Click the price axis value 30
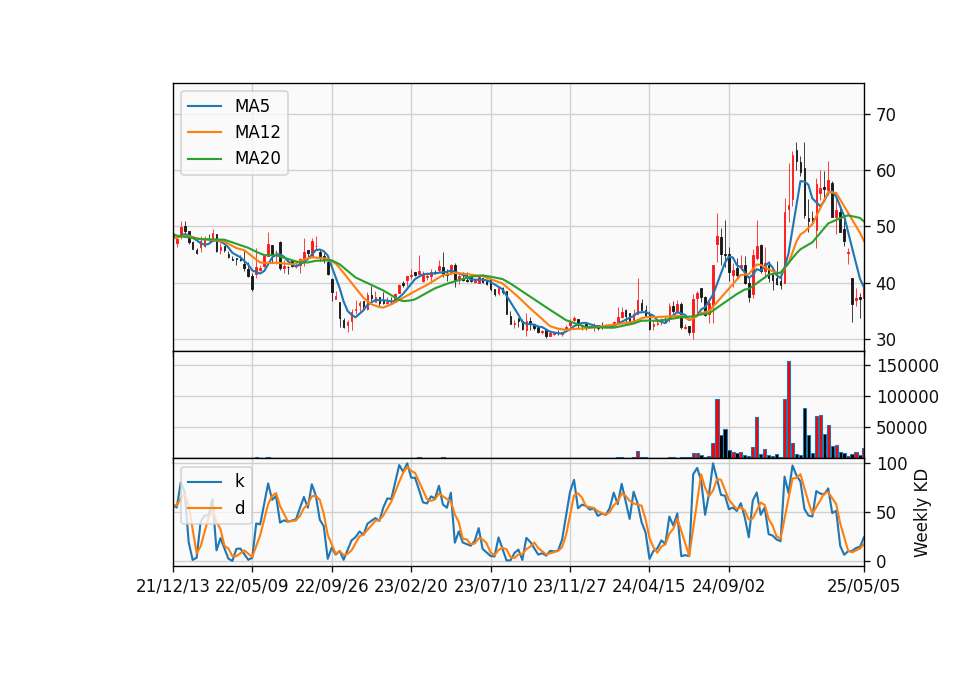Screen dimensions: 960x690 pyautogui.click(x=886, y=340)
